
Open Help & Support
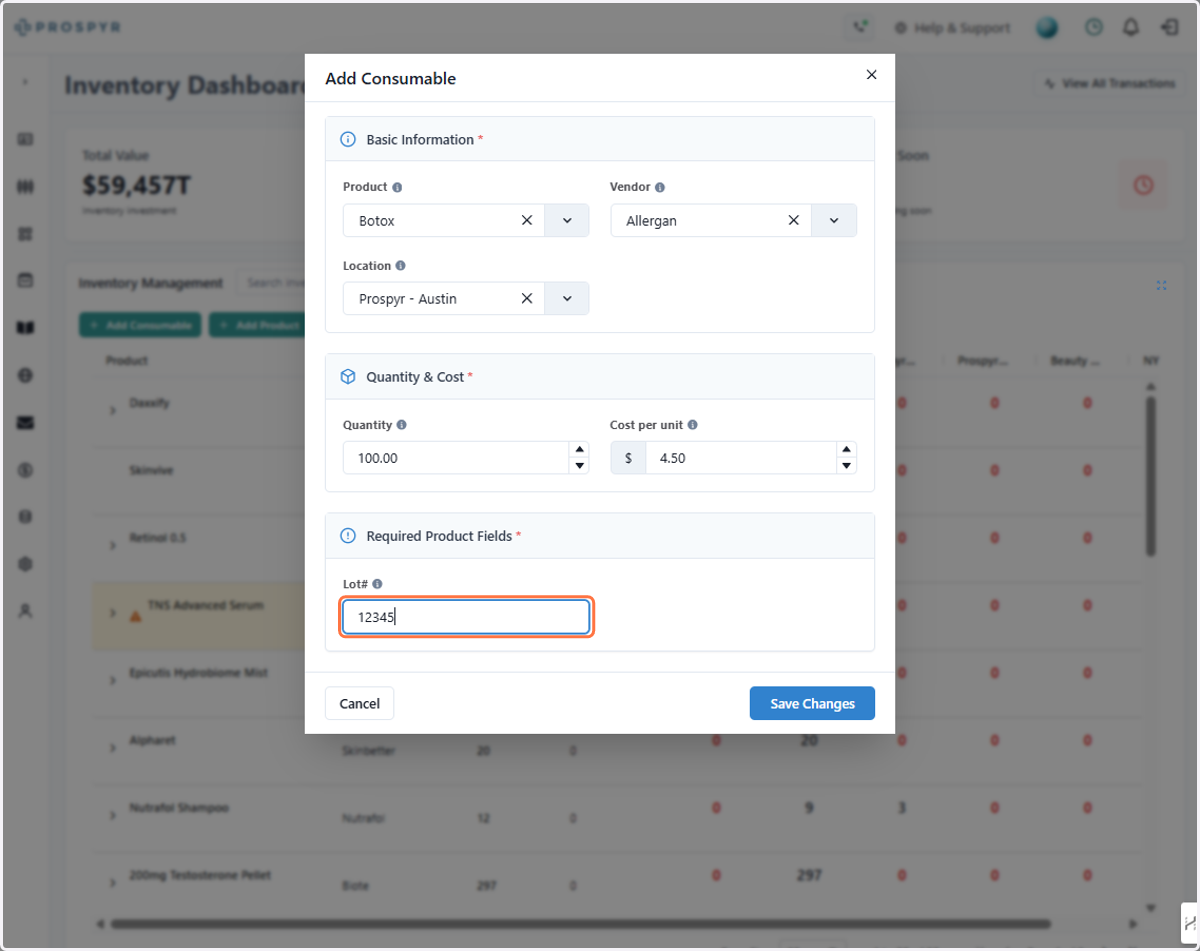click(952, 28)
